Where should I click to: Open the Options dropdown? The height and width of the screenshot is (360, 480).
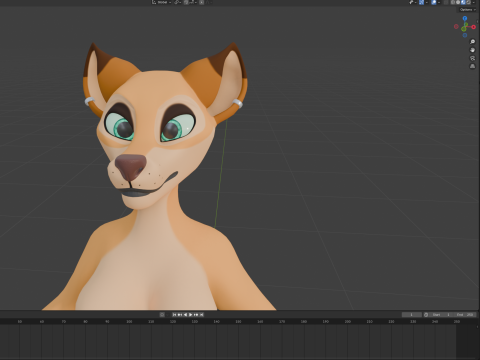467,10
